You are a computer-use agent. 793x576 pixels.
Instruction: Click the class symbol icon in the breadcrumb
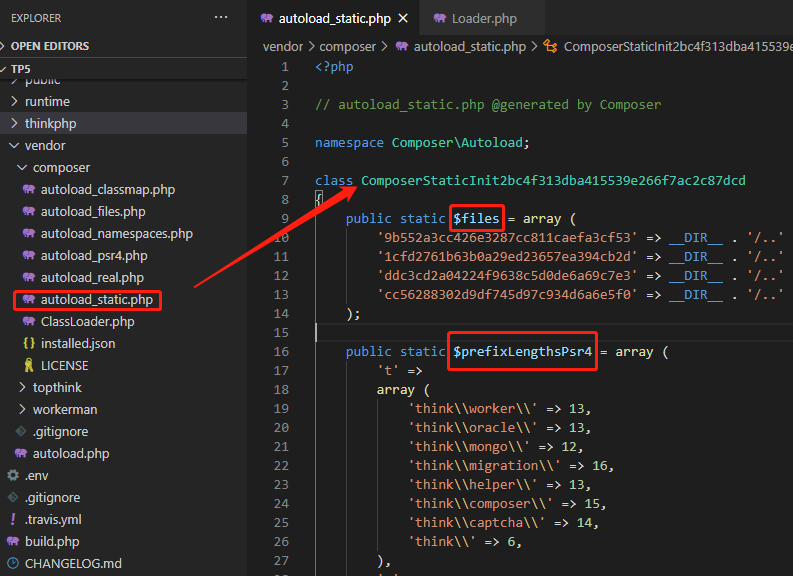pyautogui.click(x=550, y=47)
